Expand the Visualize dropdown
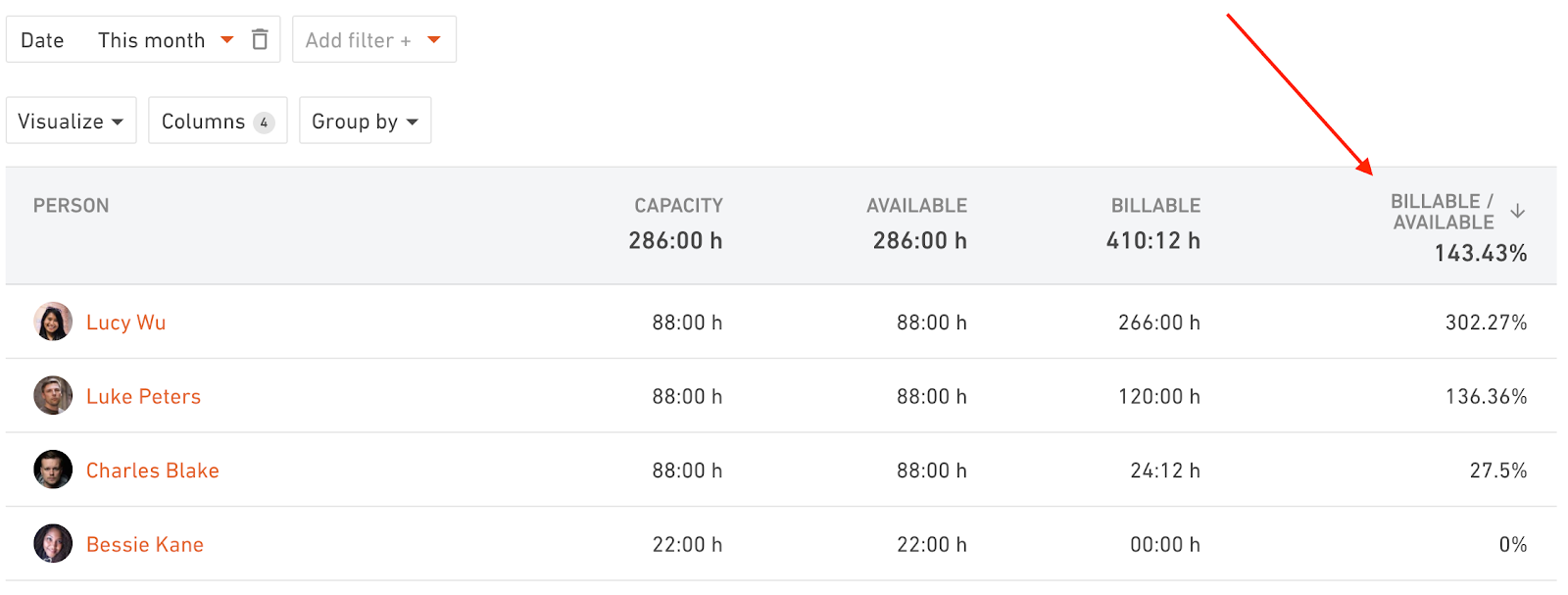Image resolution: width=1568 pixels, height=595 pixels. [72, 121]
